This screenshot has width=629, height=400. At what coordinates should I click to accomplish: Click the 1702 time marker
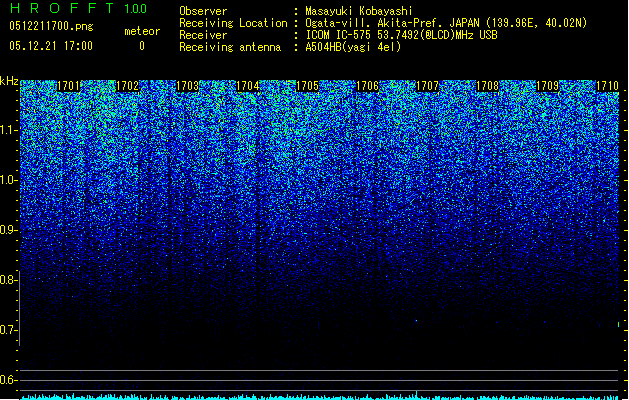pos(128,86)
